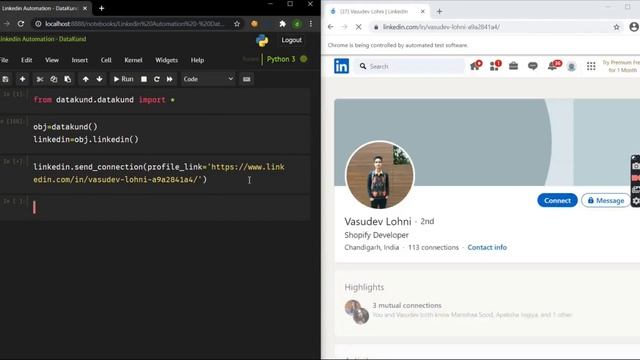Open Jupyter View menu
The image size is (640, 360).
click(52, 60)
